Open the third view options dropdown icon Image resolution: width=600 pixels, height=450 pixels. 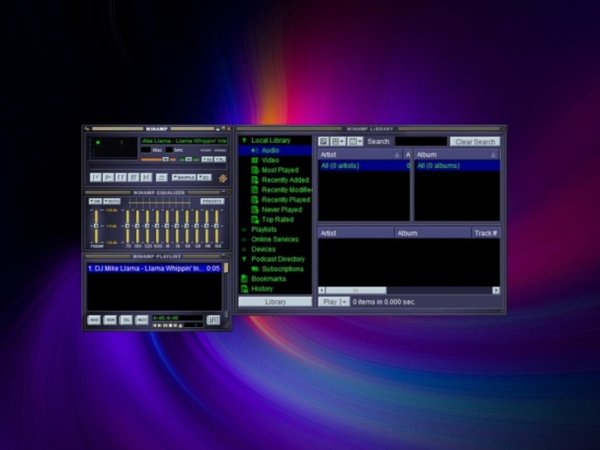[355, 142]
